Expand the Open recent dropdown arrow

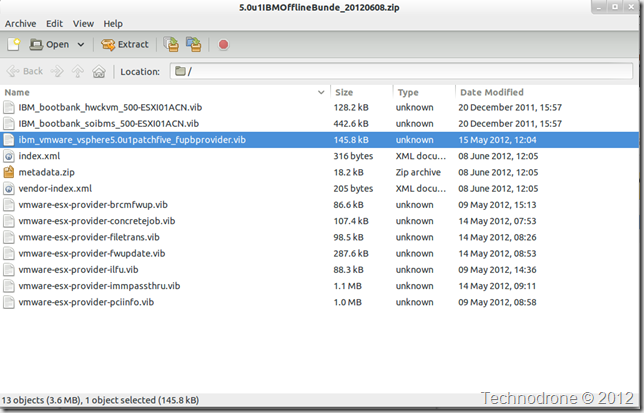[x=81, y=44]
